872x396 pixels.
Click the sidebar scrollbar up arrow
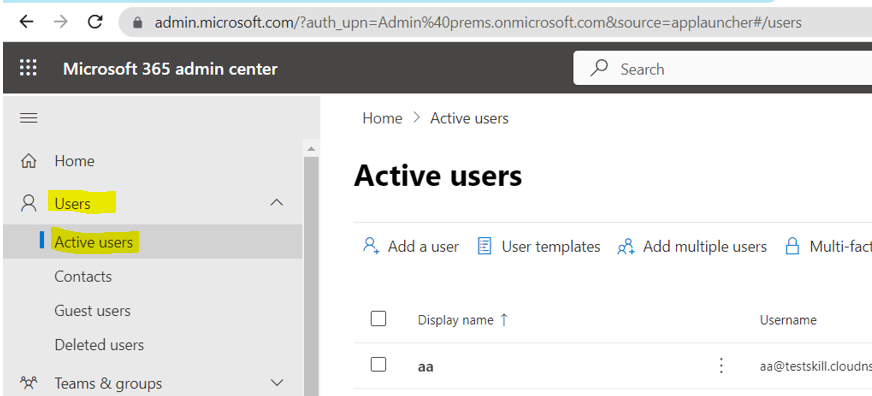tap(311, 148)
